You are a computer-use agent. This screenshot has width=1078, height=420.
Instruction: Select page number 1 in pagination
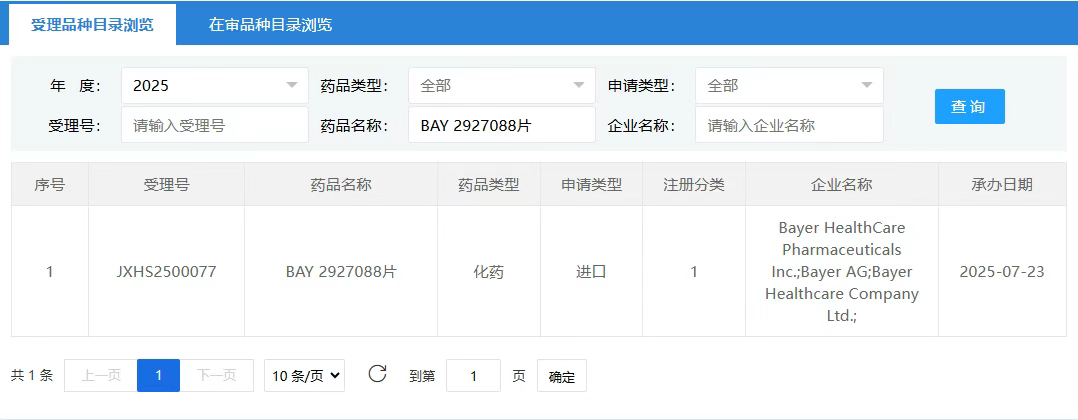(158, 376)
